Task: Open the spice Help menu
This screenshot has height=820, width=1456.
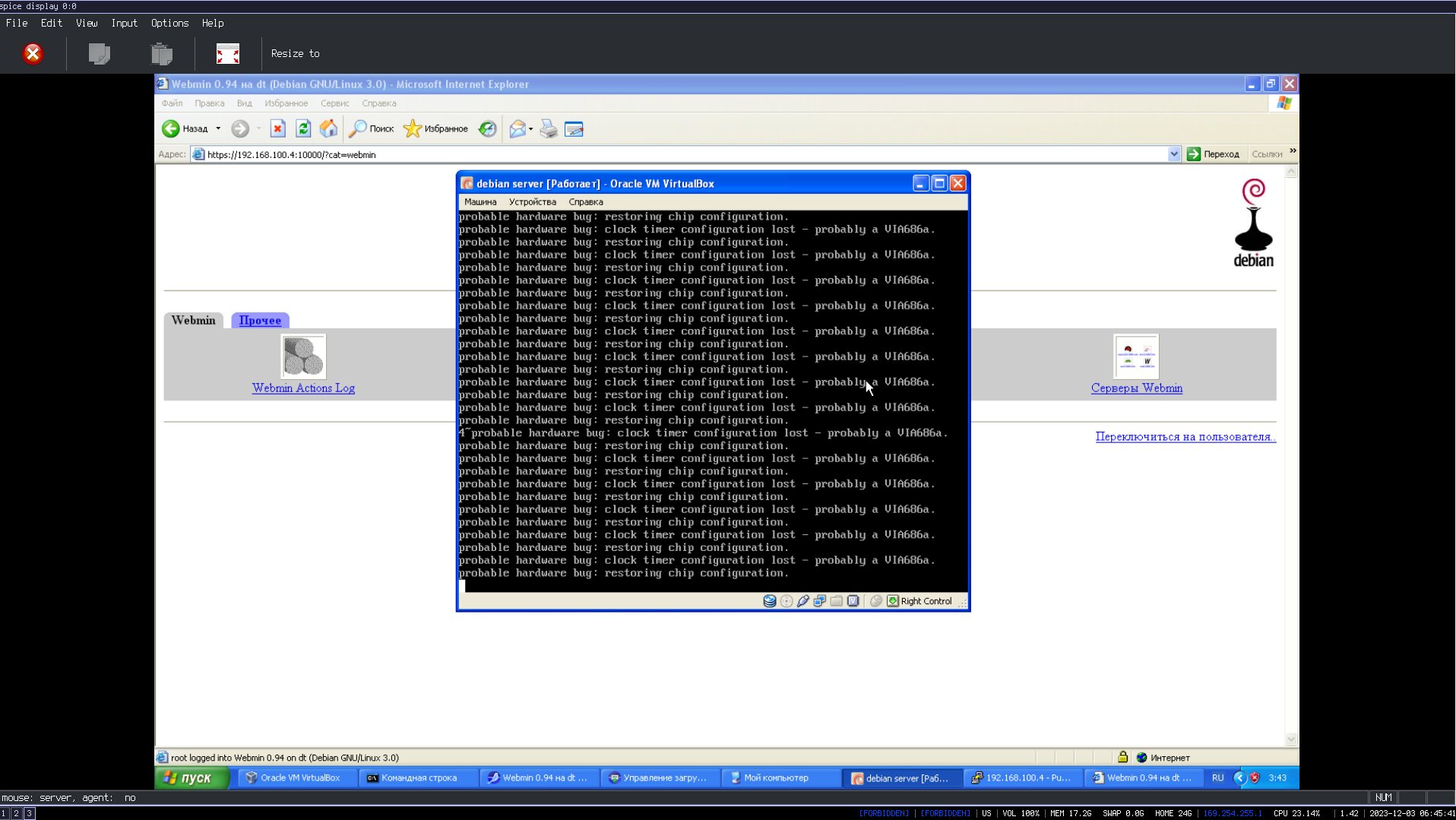Action: [x=212, y=23]
